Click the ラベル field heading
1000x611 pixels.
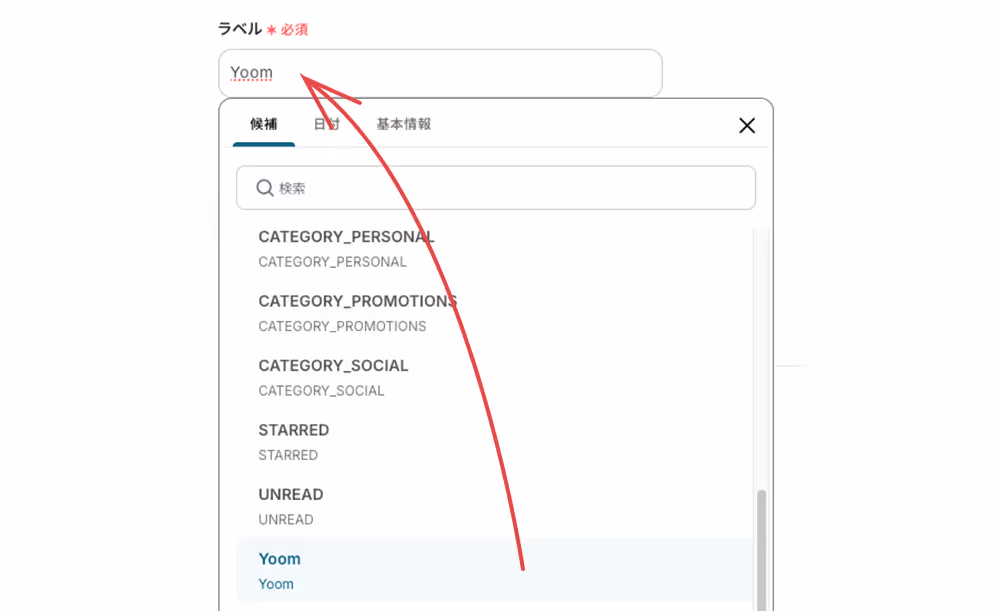click(240, 29)
